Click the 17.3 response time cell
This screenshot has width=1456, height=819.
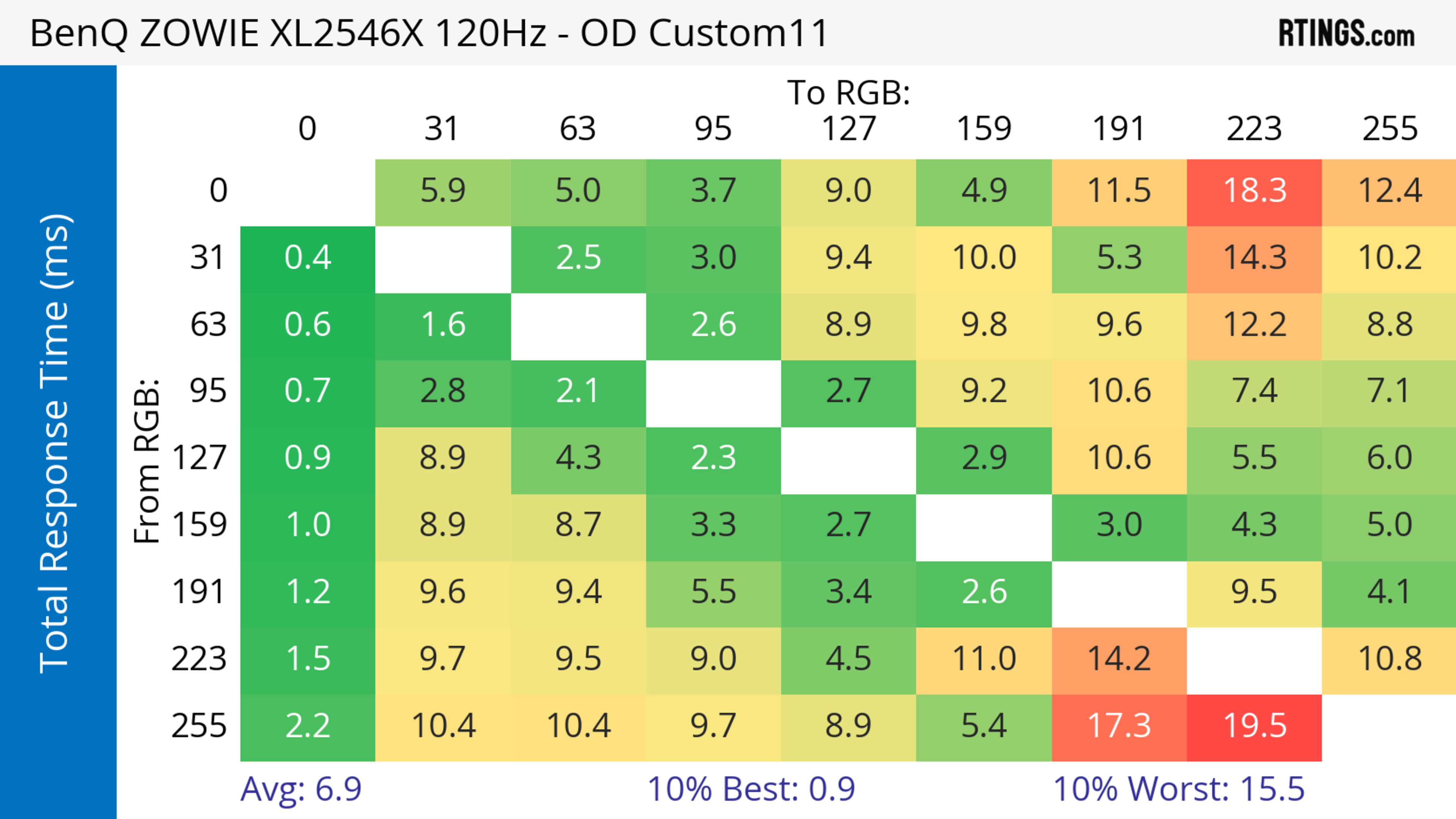(x=1119, y=727)
